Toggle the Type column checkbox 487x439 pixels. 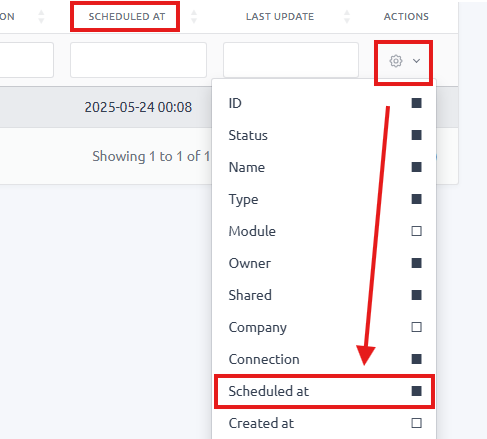click(x=416, y=199)
